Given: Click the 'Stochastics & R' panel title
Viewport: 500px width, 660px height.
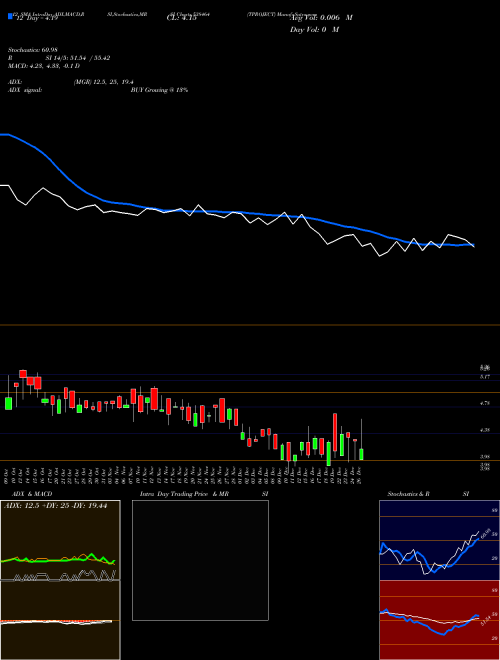Looking at the screenshot, I should coord(408,494).
